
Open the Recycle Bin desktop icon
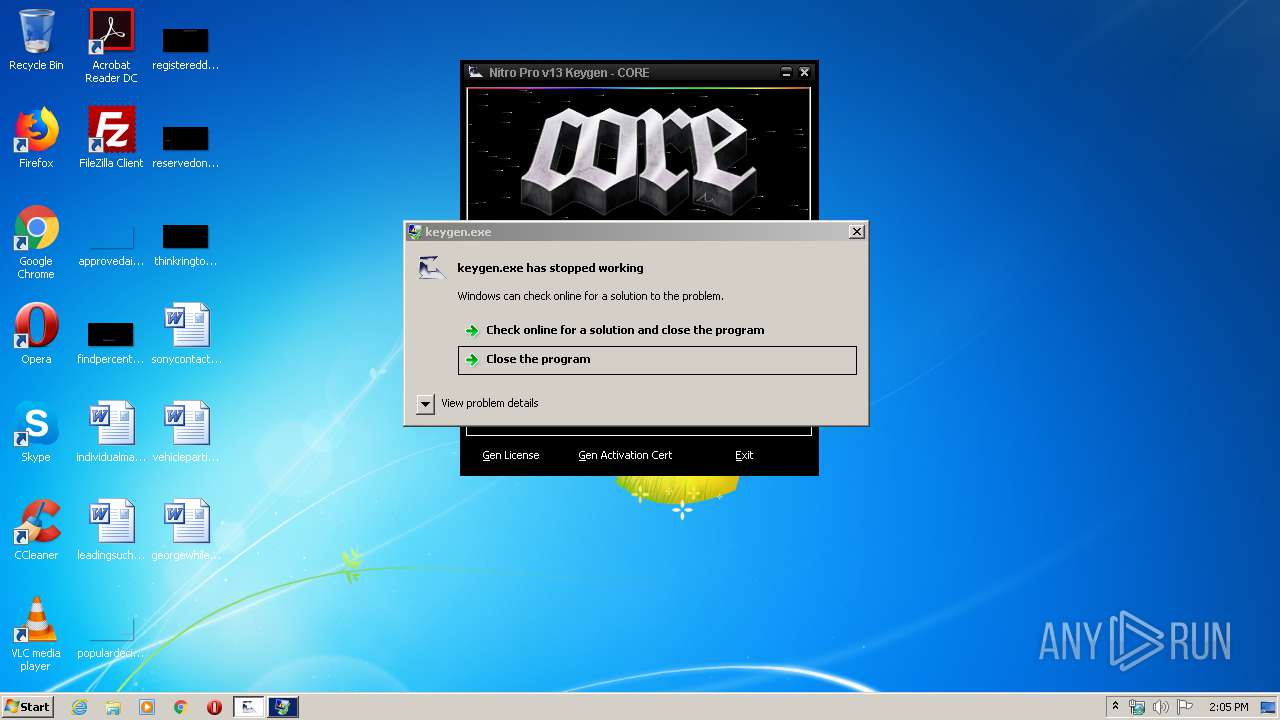(36, 40)
